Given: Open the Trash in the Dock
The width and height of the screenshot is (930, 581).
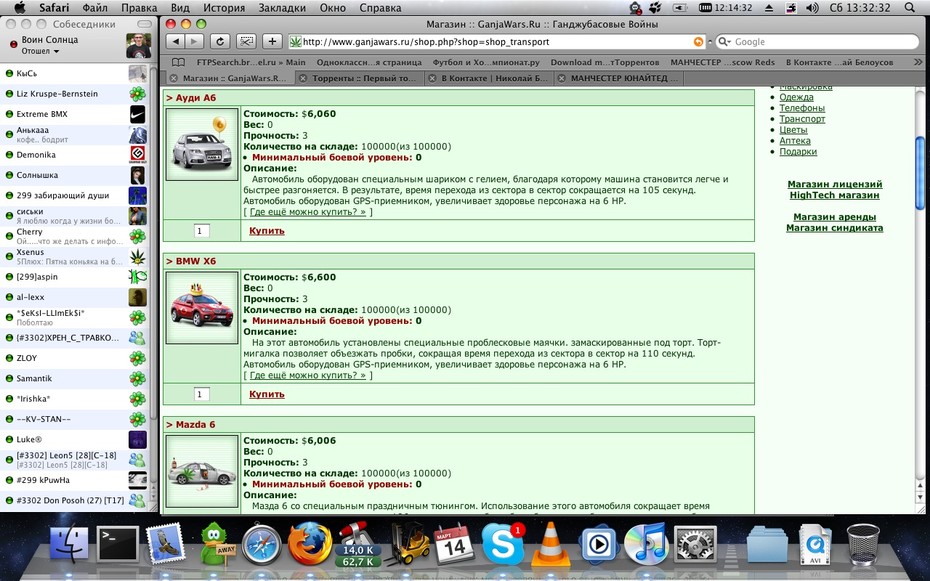Looking at the screenshot, I should coord(863,543).
